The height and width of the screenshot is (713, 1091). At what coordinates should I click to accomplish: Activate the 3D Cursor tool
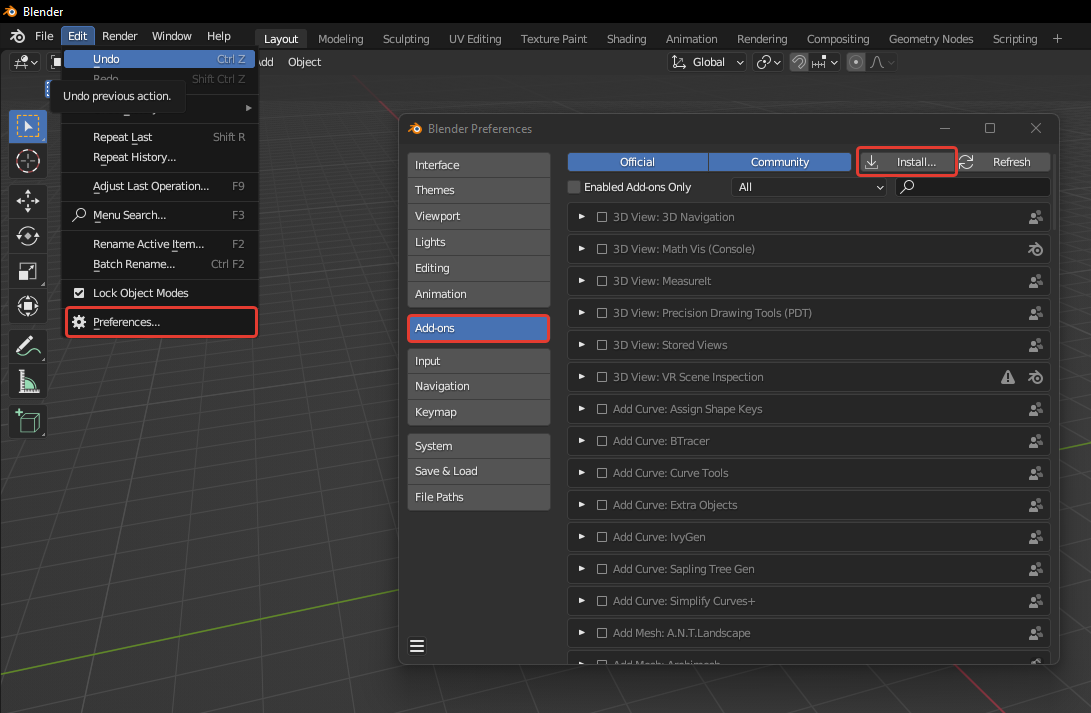28,161
